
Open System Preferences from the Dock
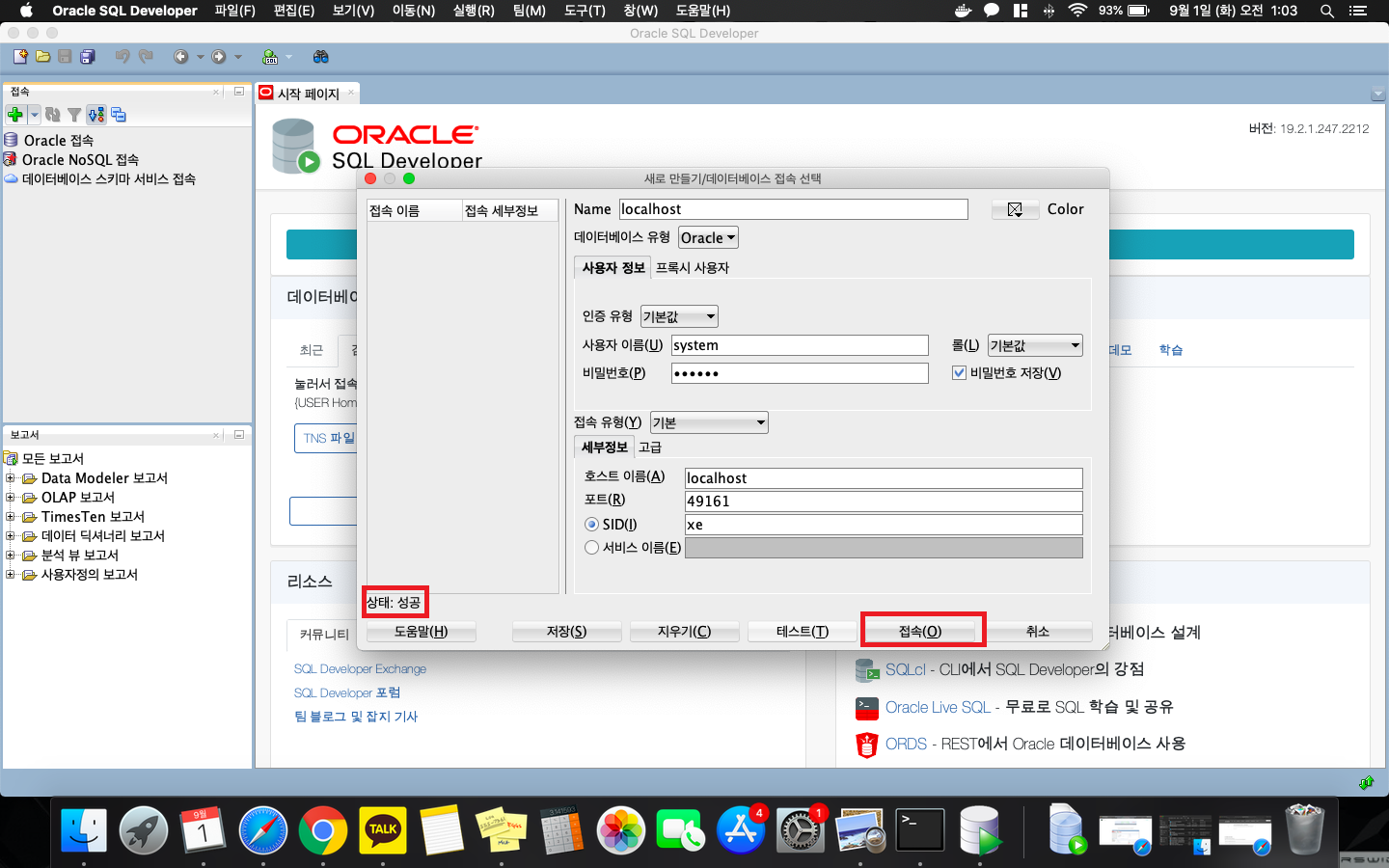[801, 829]
